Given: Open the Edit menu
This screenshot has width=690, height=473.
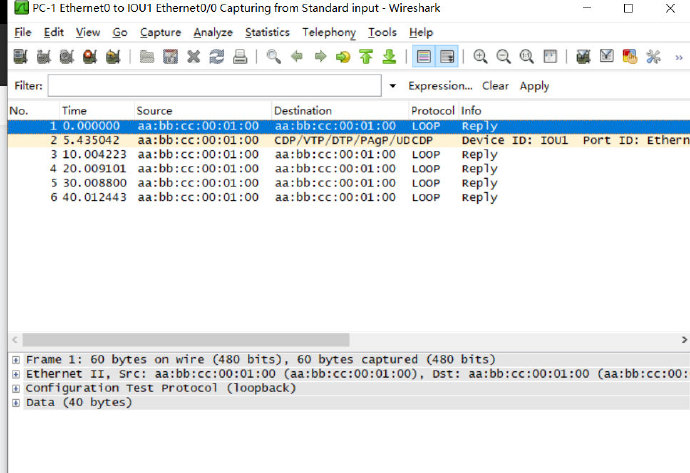Looking at the screenshot, I should pyautogui.click(x=54, y=33).
